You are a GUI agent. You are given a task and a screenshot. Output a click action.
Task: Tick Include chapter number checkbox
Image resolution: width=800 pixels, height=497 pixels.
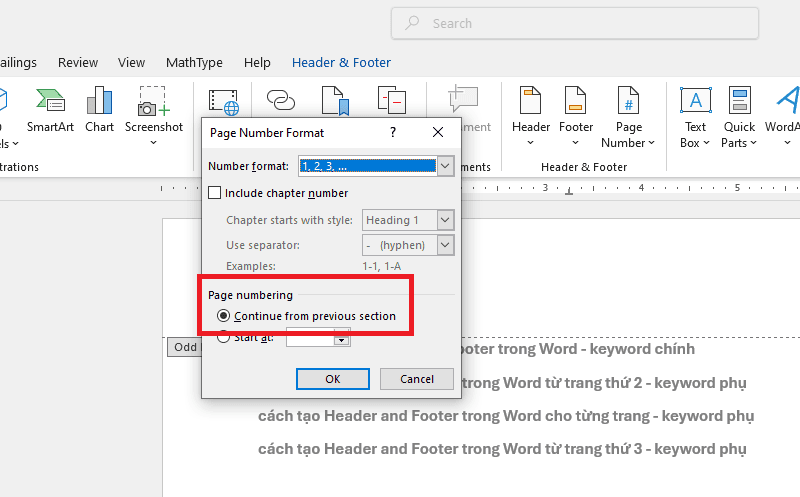(x=215, y=193)
